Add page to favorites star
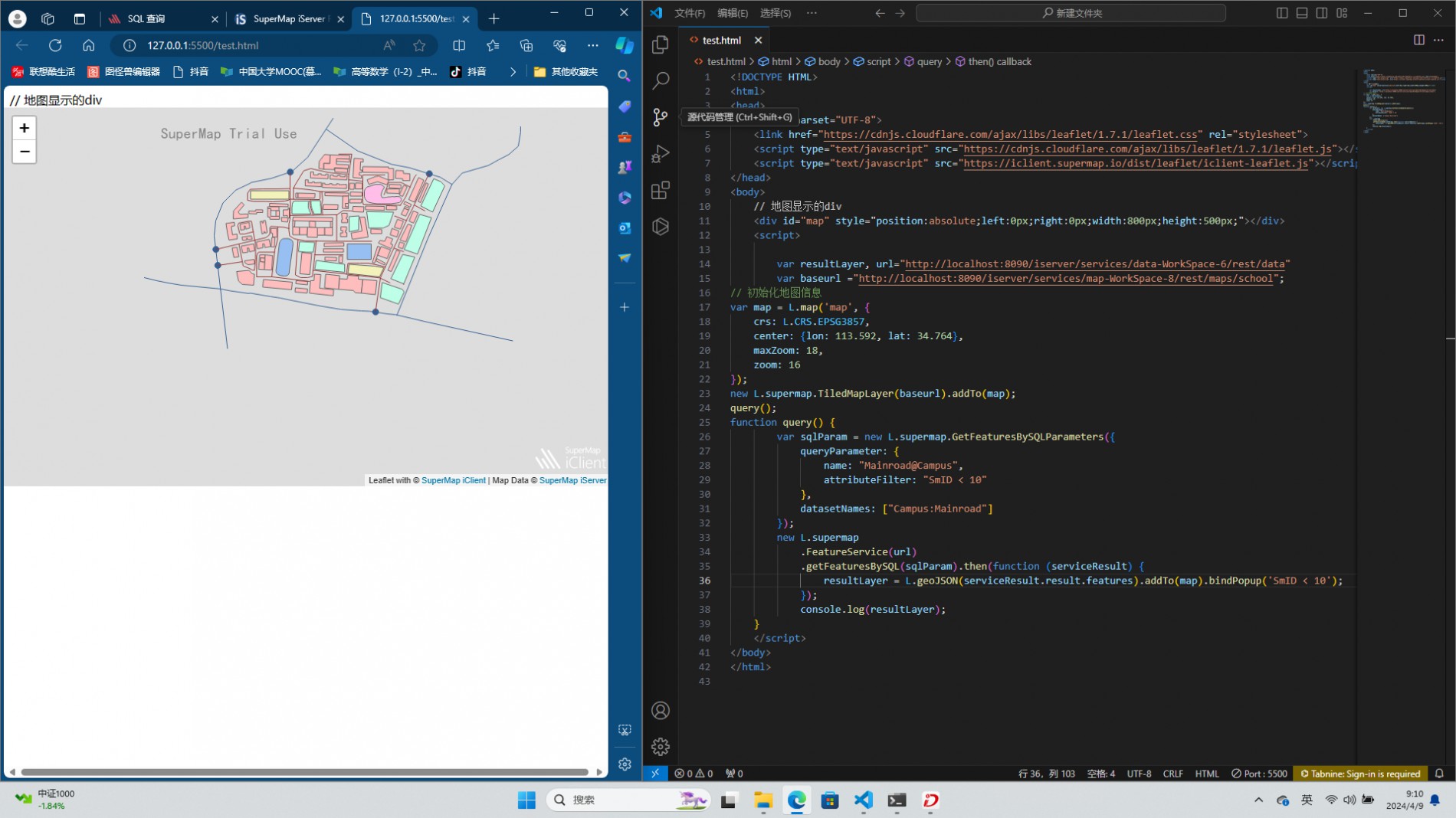 coord(419,45)
